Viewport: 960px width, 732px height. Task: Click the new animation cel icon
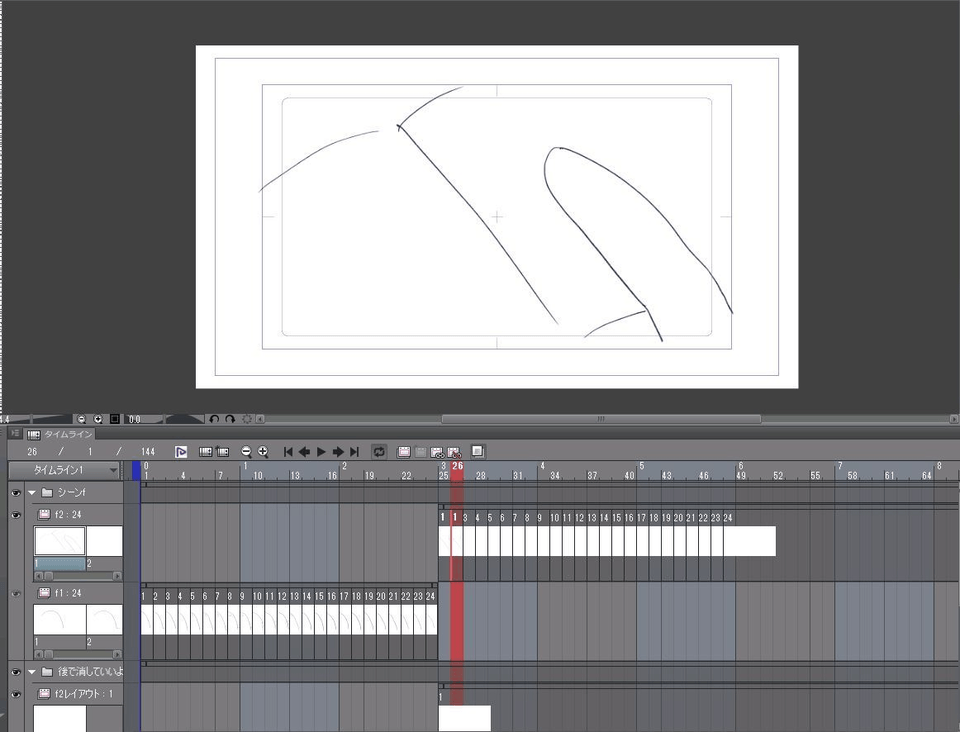pyautogui.click(x=404, y=452)
